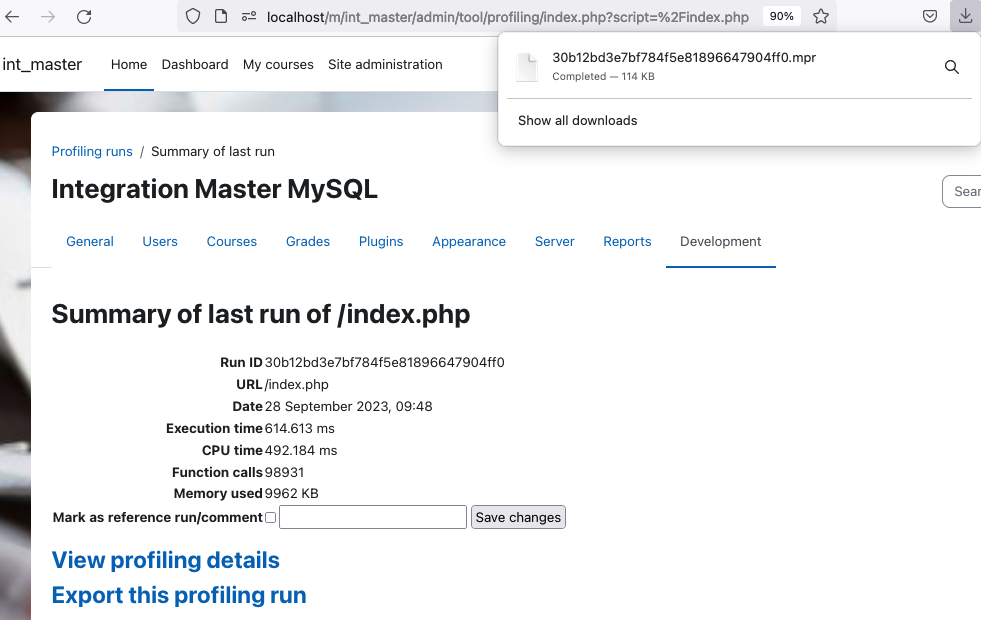This screenshot has height=620, width=981.
Task: Switch to the Plugins tab
Action: pos(381,241)
